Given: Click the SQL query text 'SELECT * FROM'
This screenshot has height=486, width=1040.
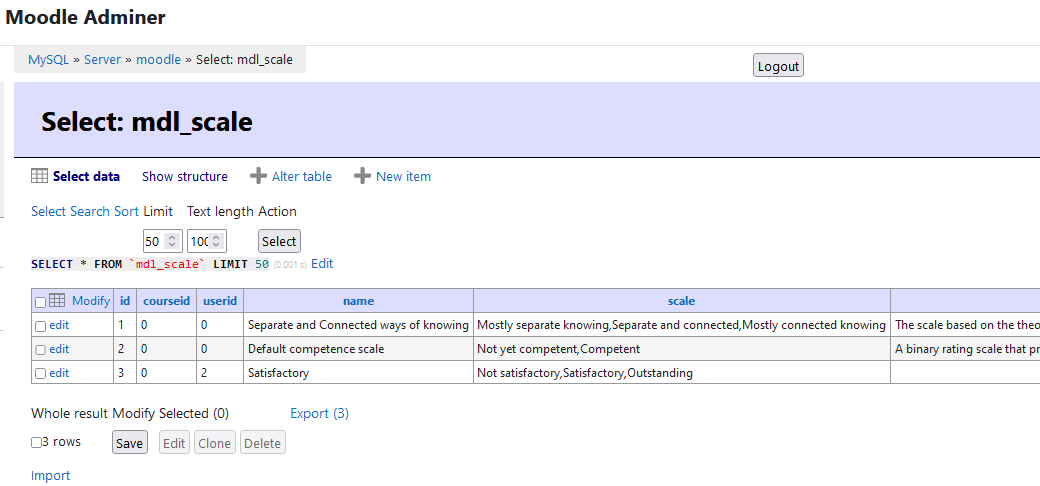Looking at the screenshot, I should (x=76, y=264).
